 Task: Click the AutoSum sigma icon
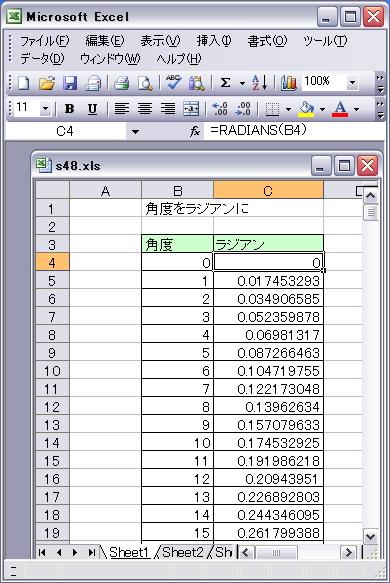tap(225, 83)
